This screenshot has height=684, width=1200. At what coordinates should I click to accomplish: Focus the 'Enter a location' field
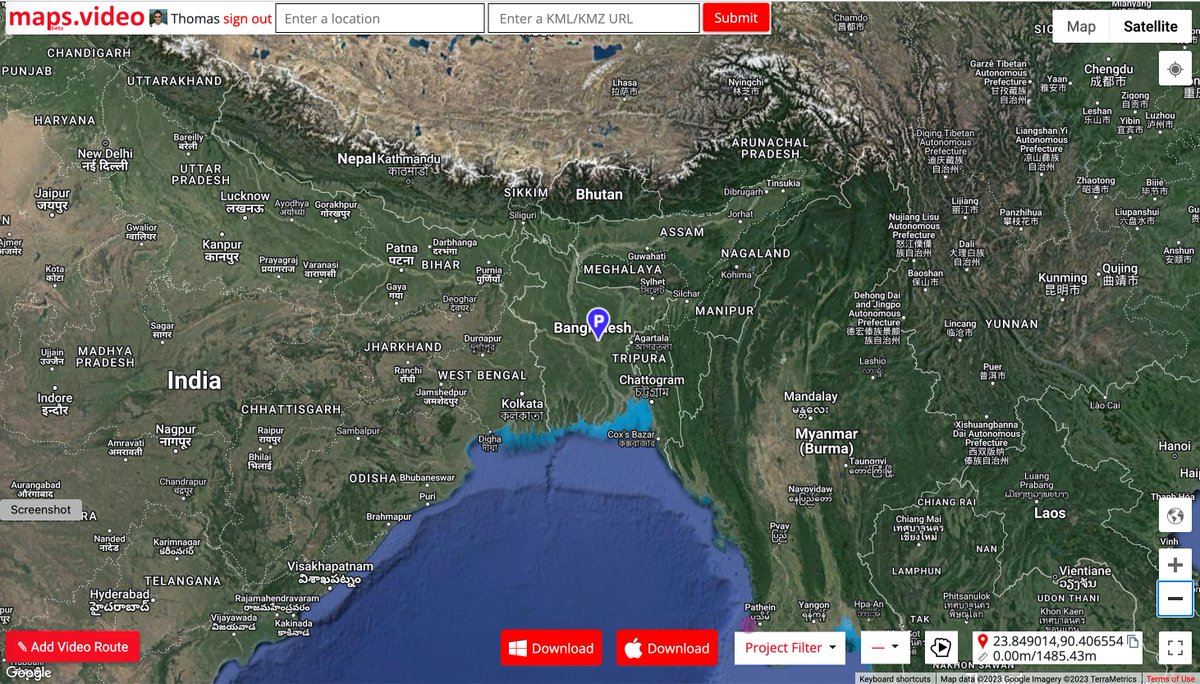coord(380,18)
